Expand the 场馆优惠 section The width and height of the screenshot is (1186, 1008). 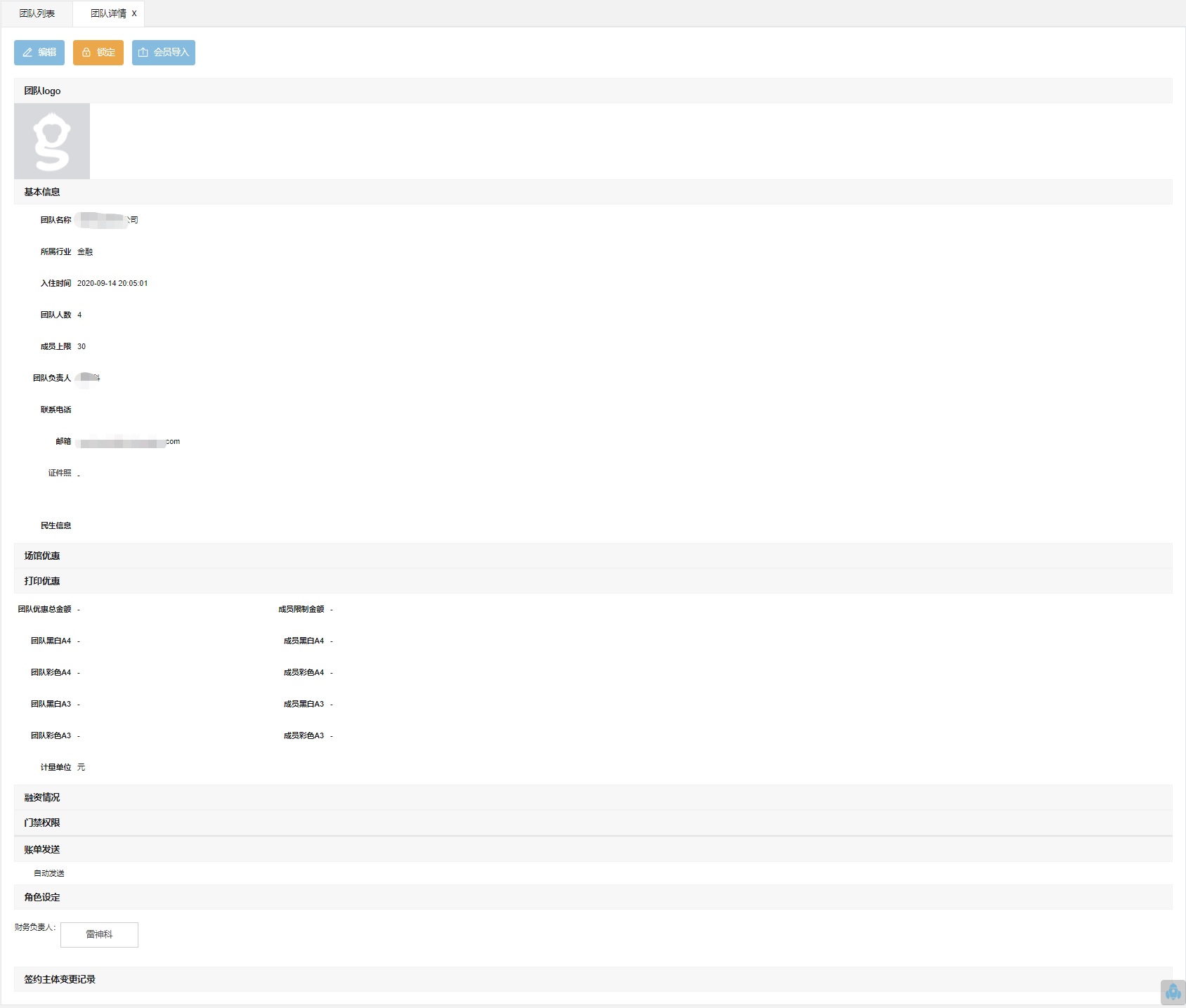[42, 556]
